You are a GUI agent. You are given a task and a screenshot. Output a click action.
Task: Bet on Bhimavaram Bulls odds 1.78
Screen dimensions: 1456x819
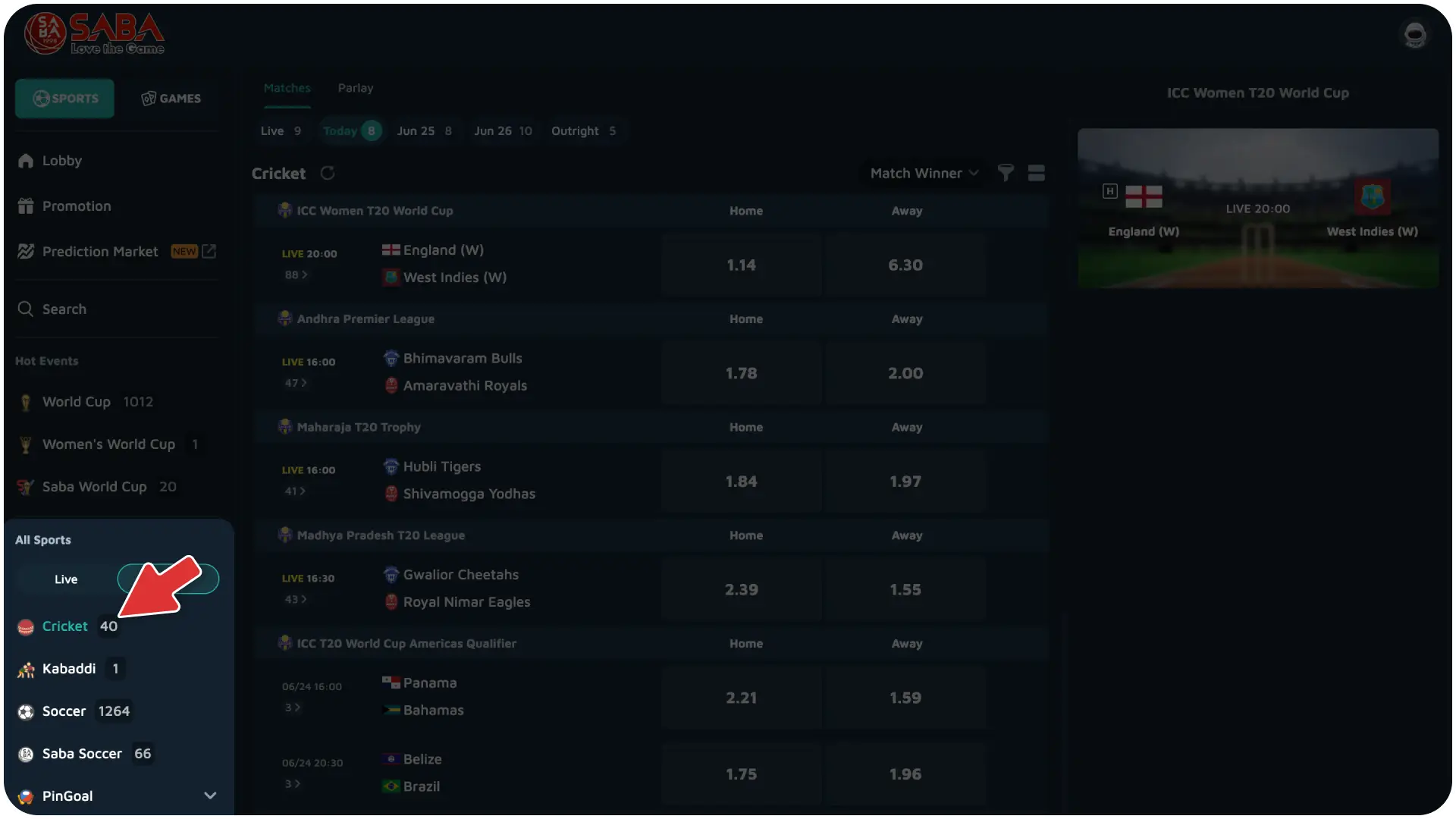click(741, 374)
